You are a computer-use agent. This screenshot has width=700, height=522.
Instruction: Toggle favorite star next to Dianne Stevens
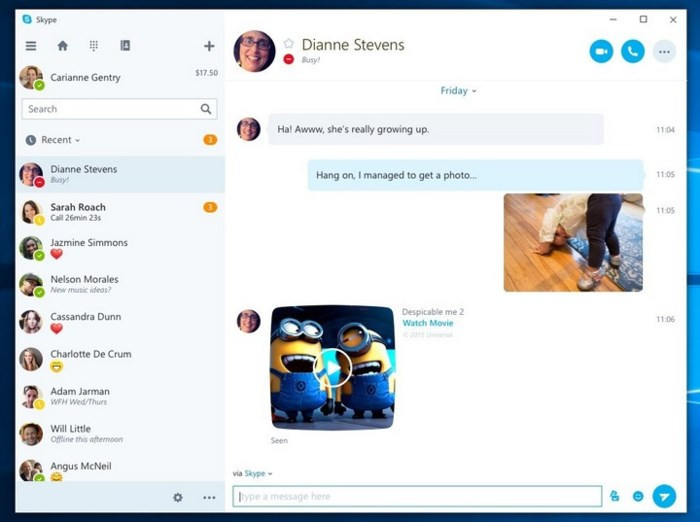click(289, 43)
